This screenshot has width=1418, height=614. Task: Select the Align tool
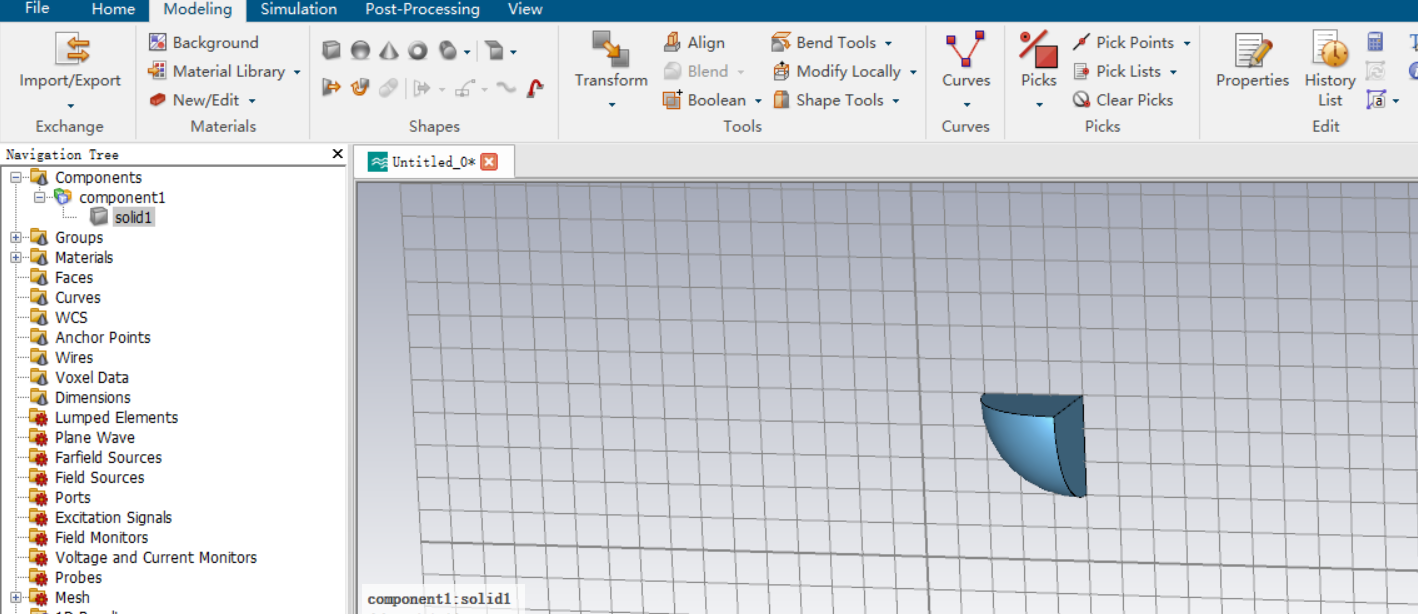694,42
